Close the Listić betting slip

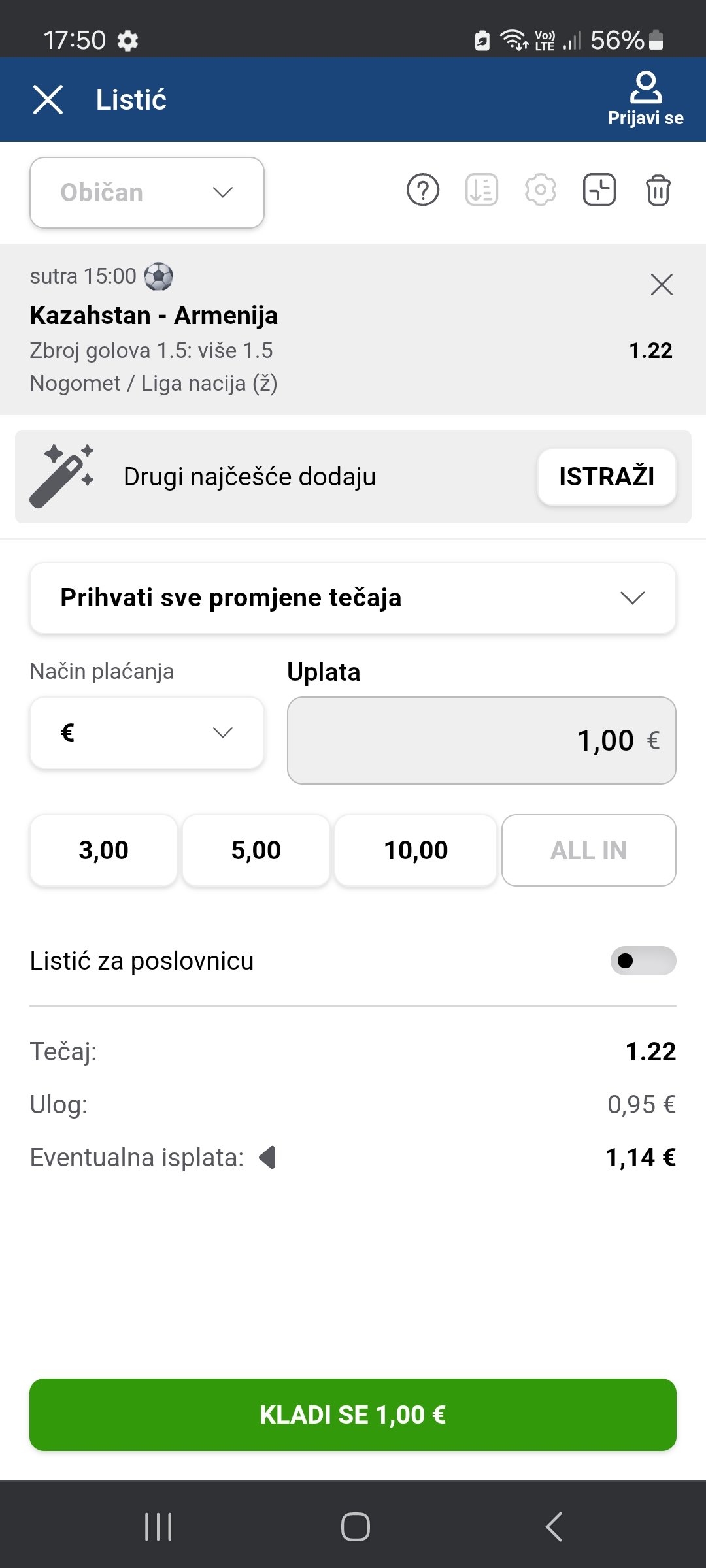(48, 100)
